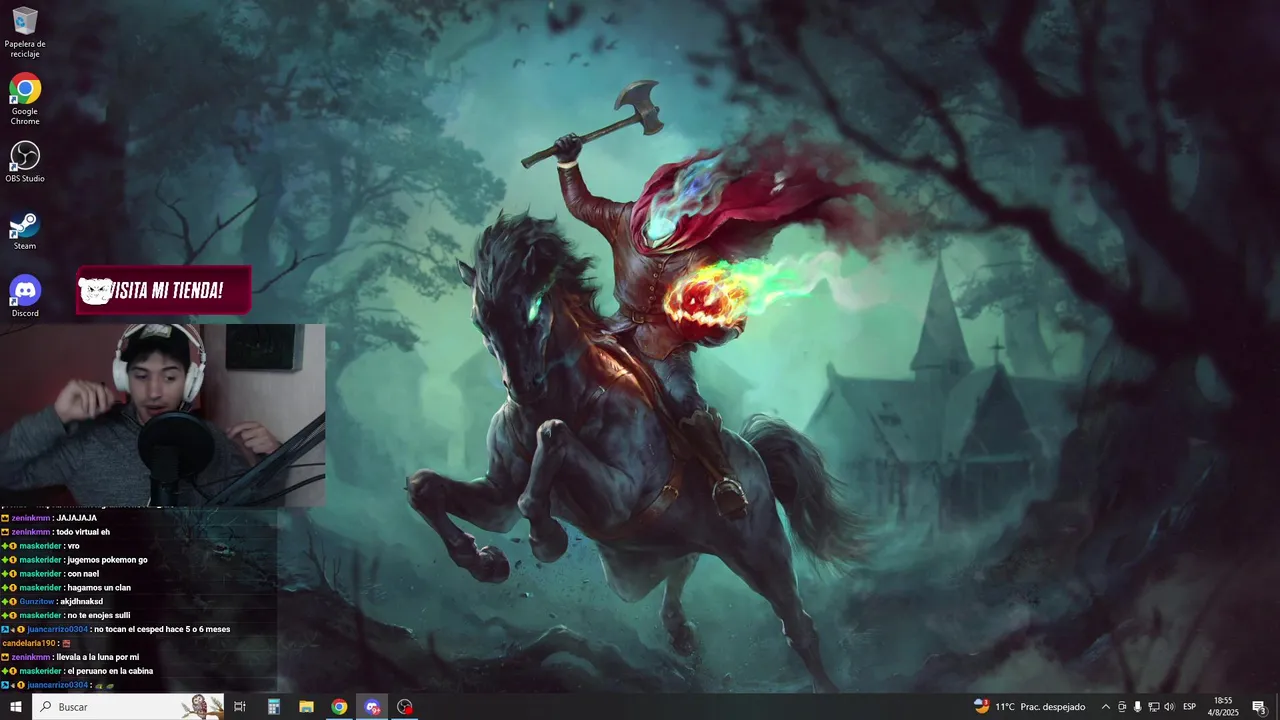Open the volume control tray icon
This screenshot has height=720, width=1280.
tap(1169, 707)
